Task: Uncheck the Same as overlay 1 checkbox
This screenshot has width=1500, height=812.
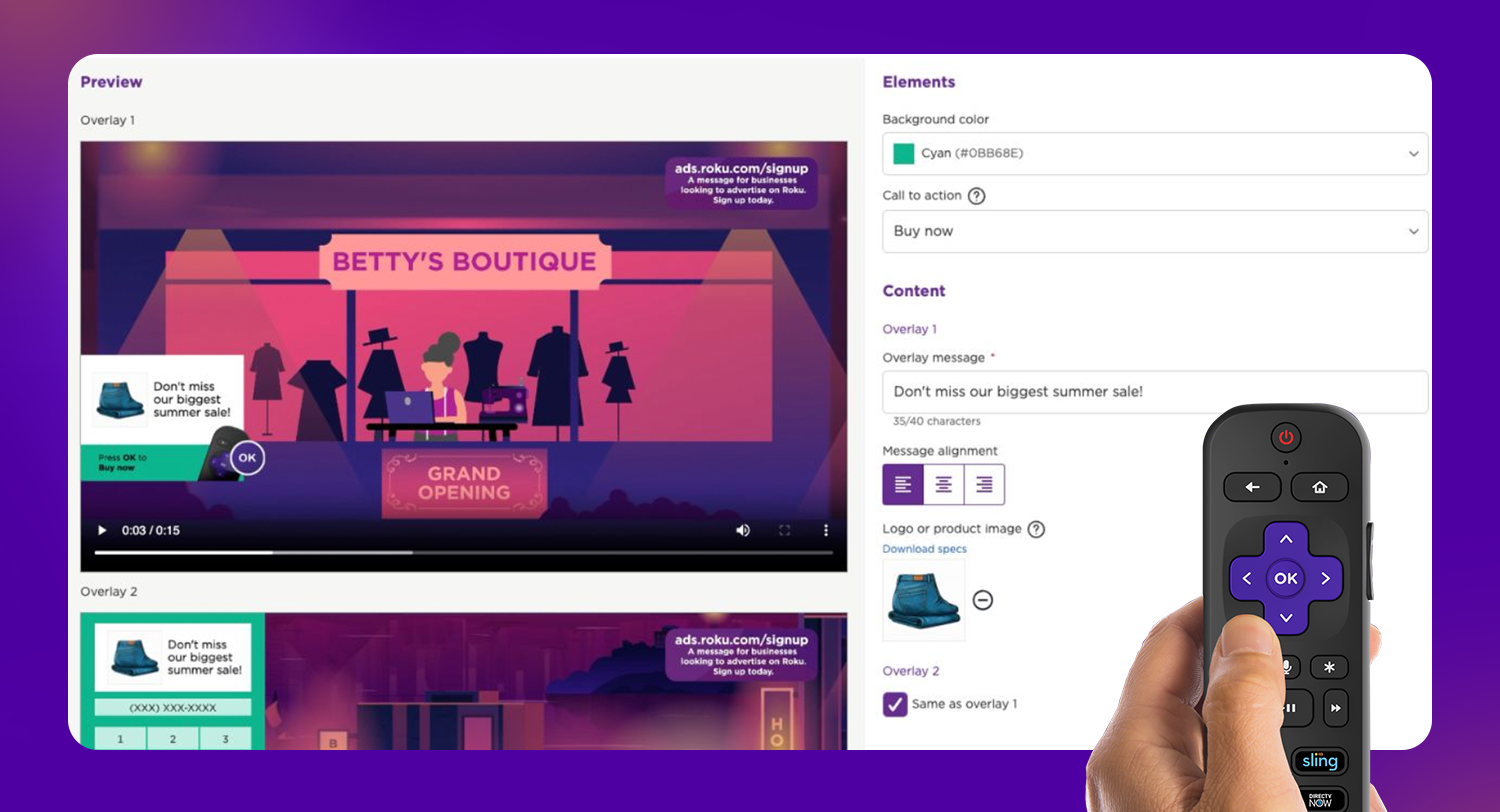Action: 895,704
